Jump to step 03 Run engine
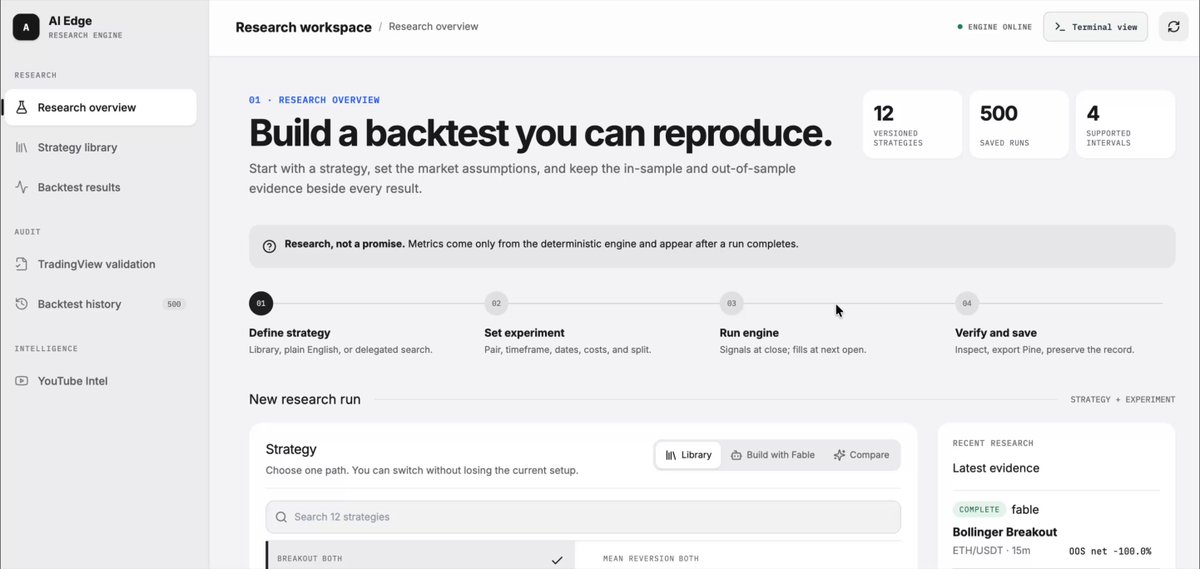The image size is (1200, 569). coord(731,303)
